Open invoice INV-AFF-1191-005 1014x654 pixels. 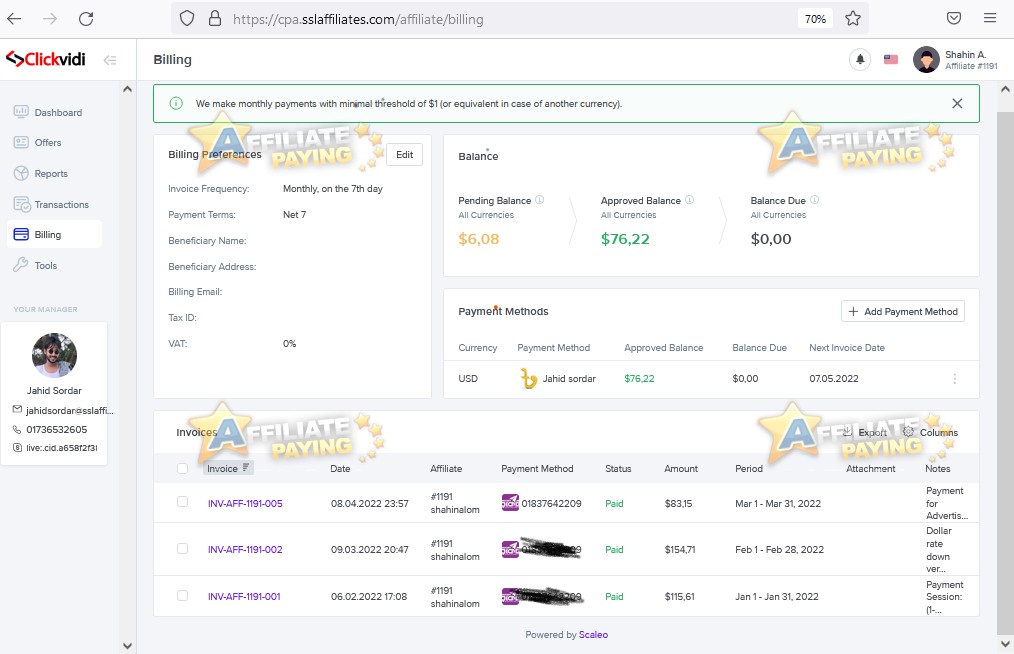point(245,503)
